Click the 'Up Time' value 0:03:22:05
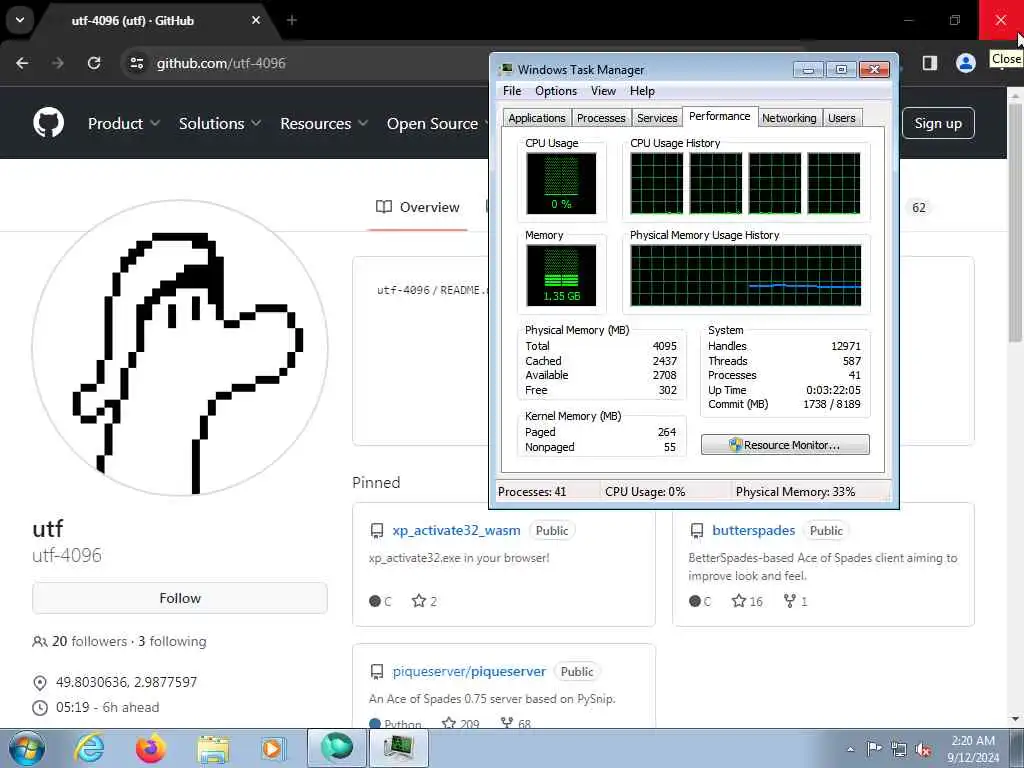Screen dimensions: 1024x768 click(x=833, y=390)
